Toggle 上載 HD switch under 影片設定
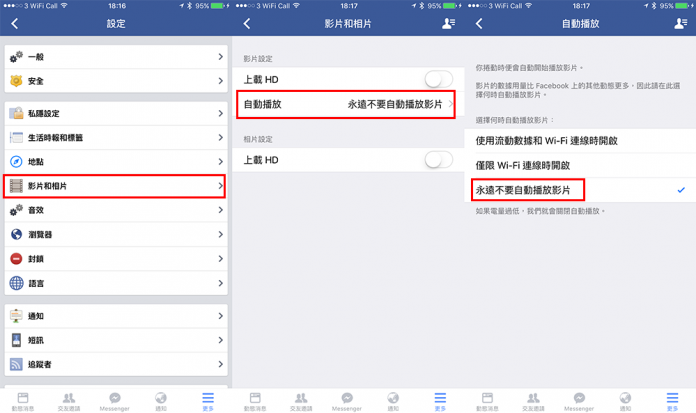This screenshot has width=696, height=413. [x=439, y=79]
